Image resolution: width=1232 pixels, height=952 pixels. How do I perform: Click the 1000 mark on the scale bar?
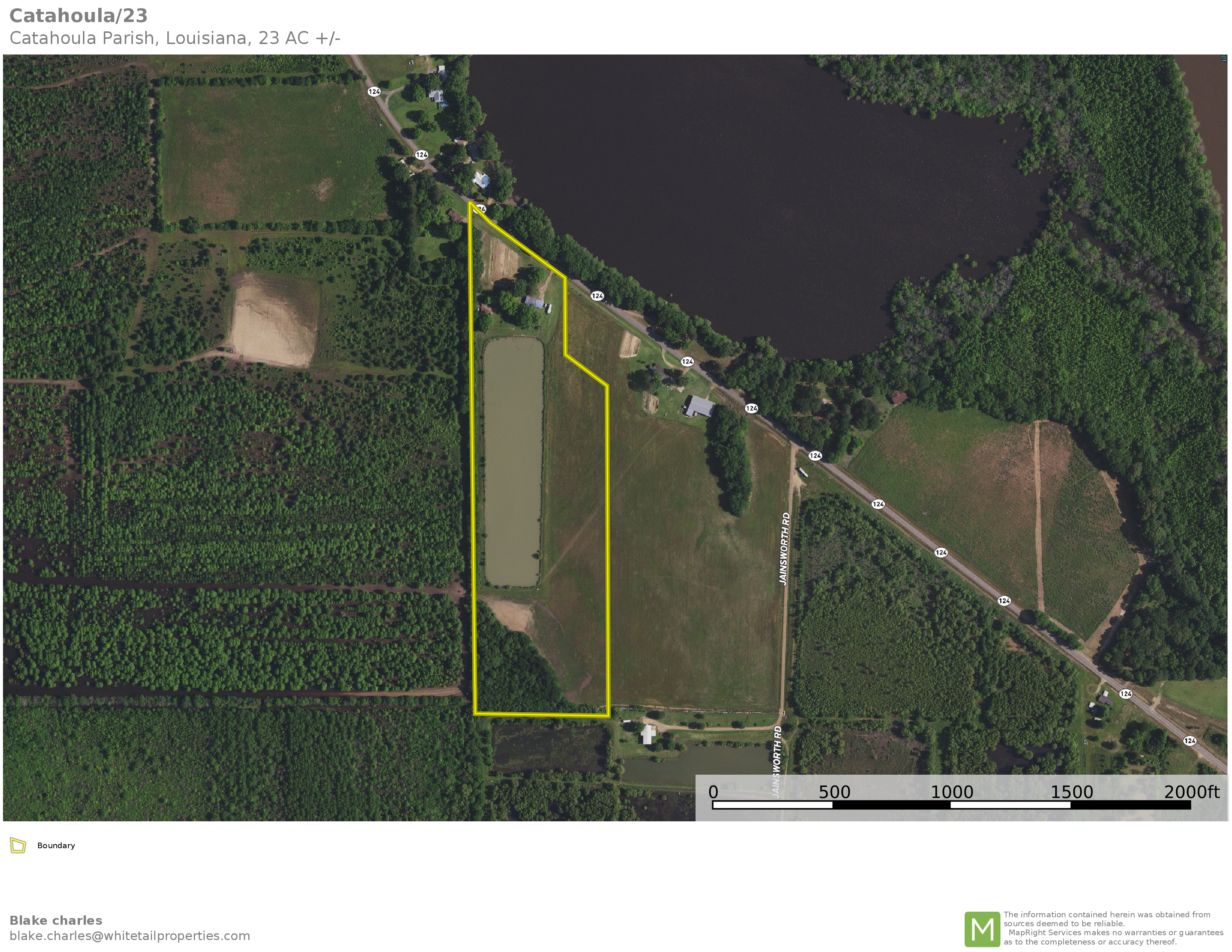pyautogui.click(x=952, y=792)
